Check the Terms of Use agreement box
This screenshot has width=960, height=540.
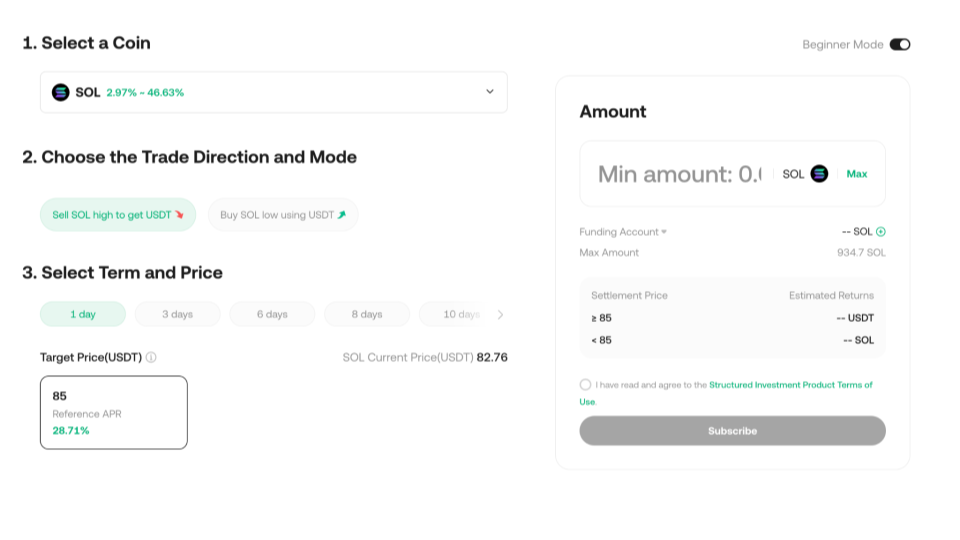tap(585, 385)
